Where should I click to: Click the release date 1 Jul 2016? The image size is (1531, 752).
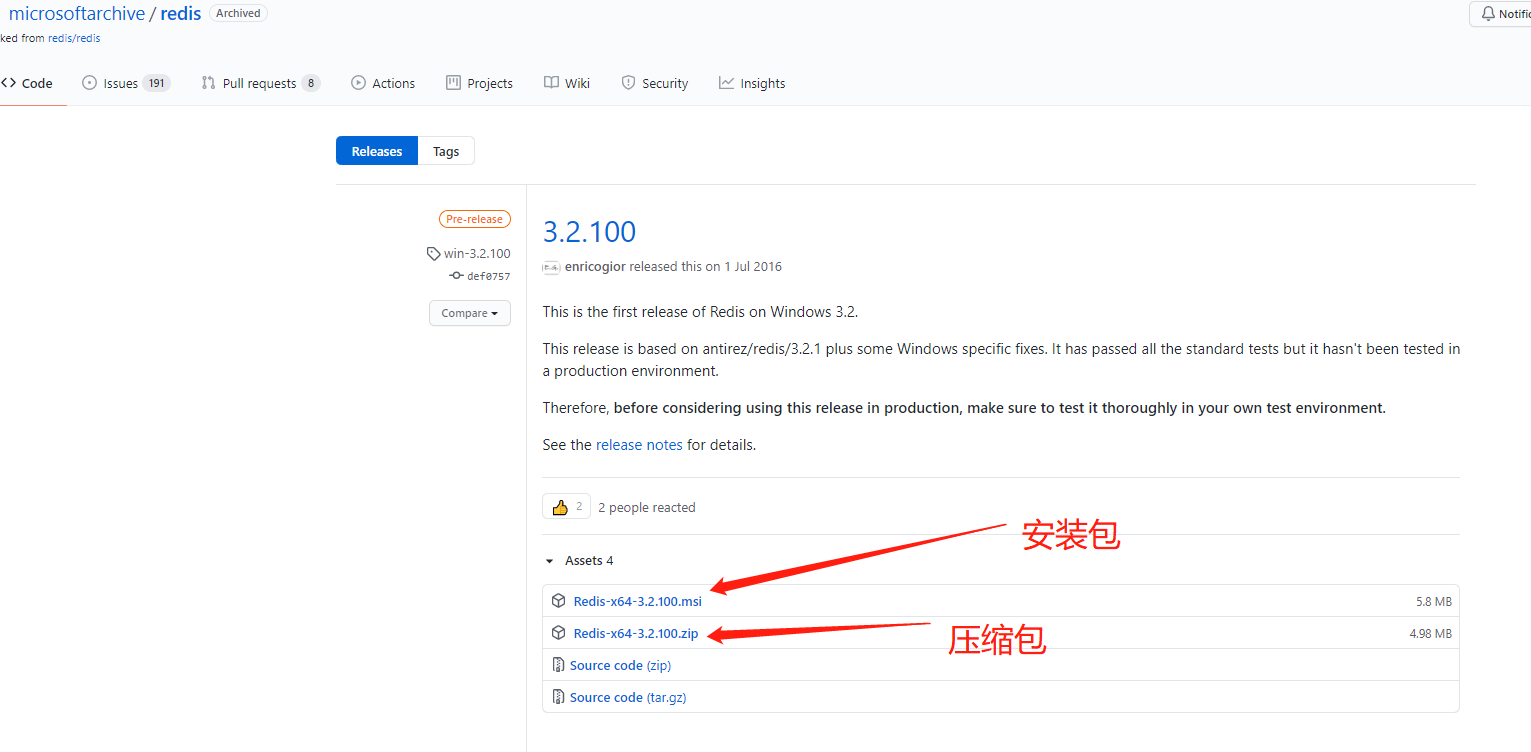pyautogui.click(x=753, y=267)
